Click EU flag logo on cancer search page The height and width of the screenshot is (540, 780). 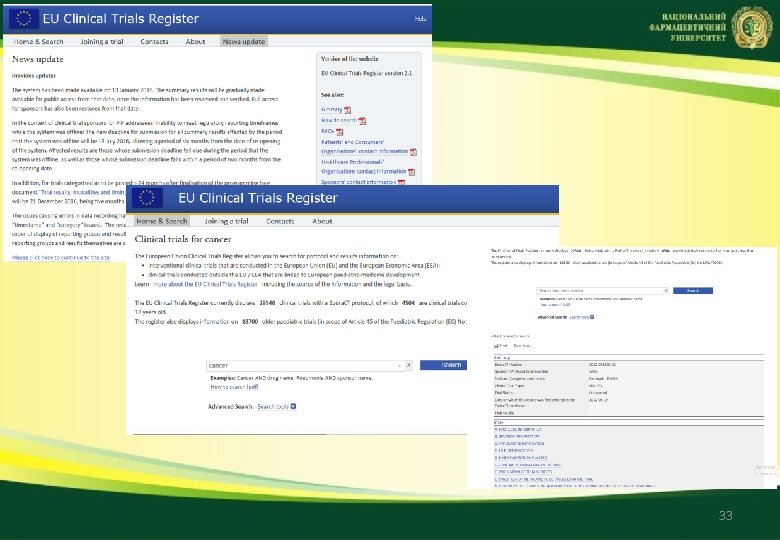[147, 197]
